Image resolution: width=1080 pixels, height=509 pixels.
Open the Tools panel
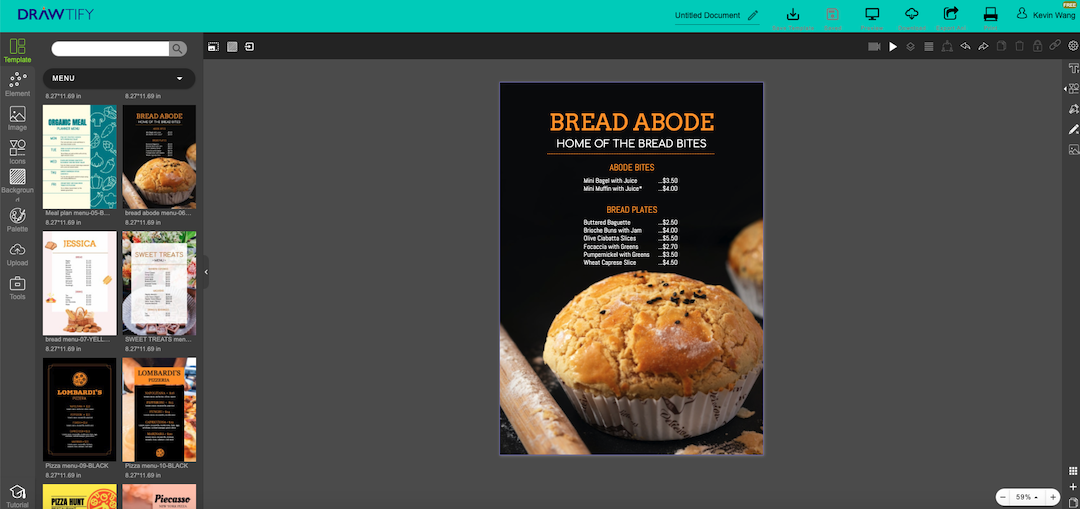(17, 288)
